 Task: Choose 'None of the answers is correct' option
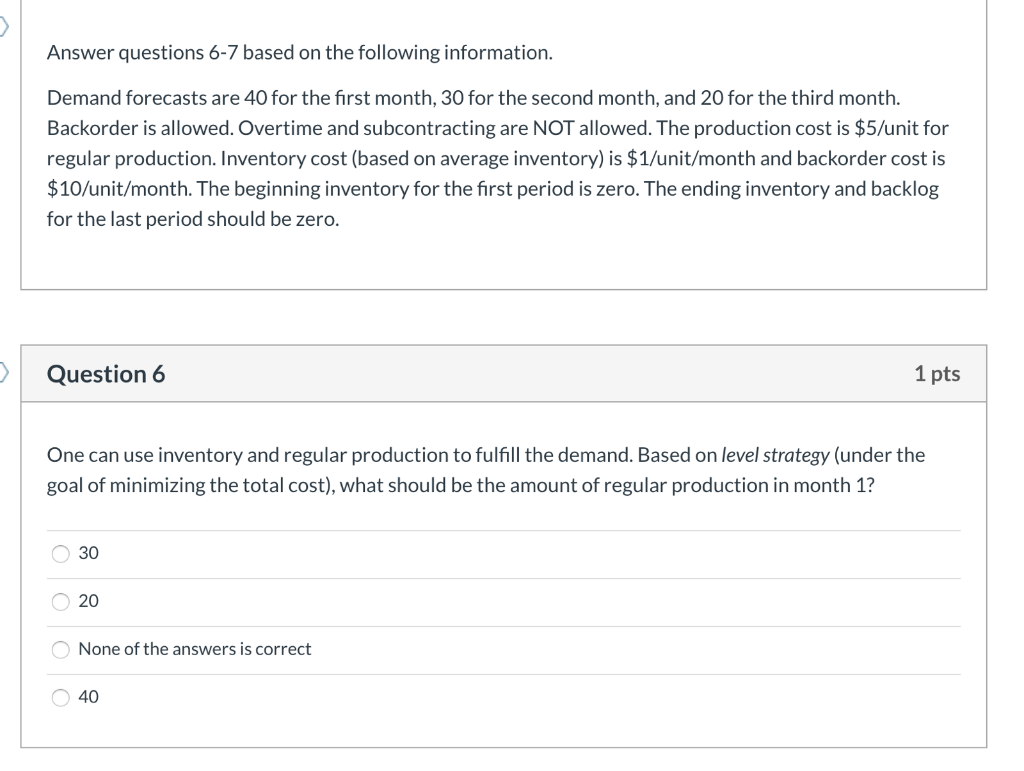(x=61, y=649)
